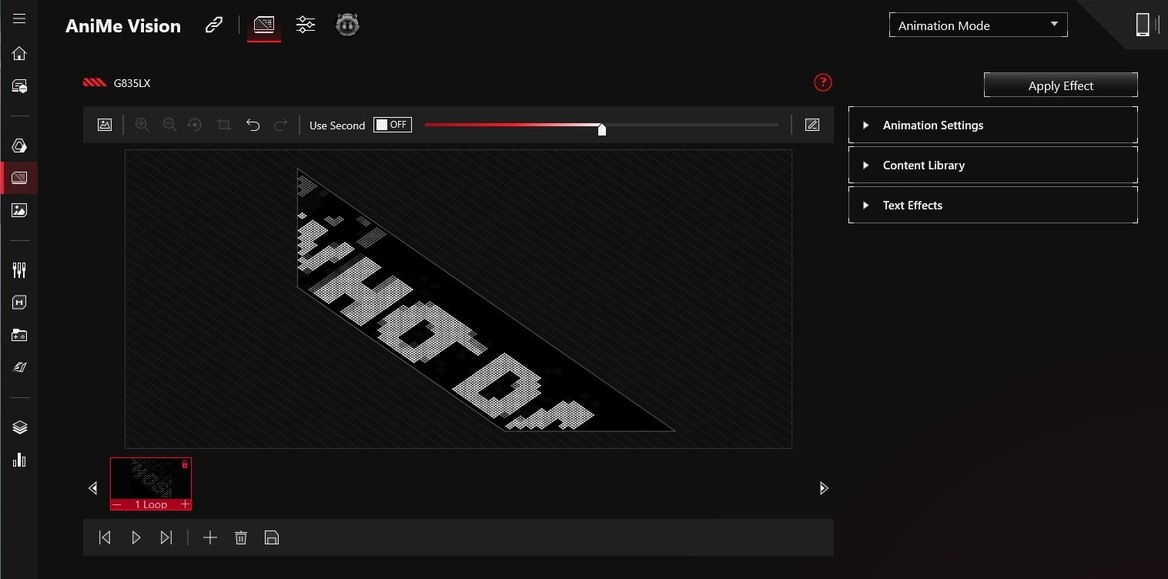The height and width of the screenshot is (579, 1168).
Task: Select the AniMe Vision sidebar icon
Action: coord(19,178)
